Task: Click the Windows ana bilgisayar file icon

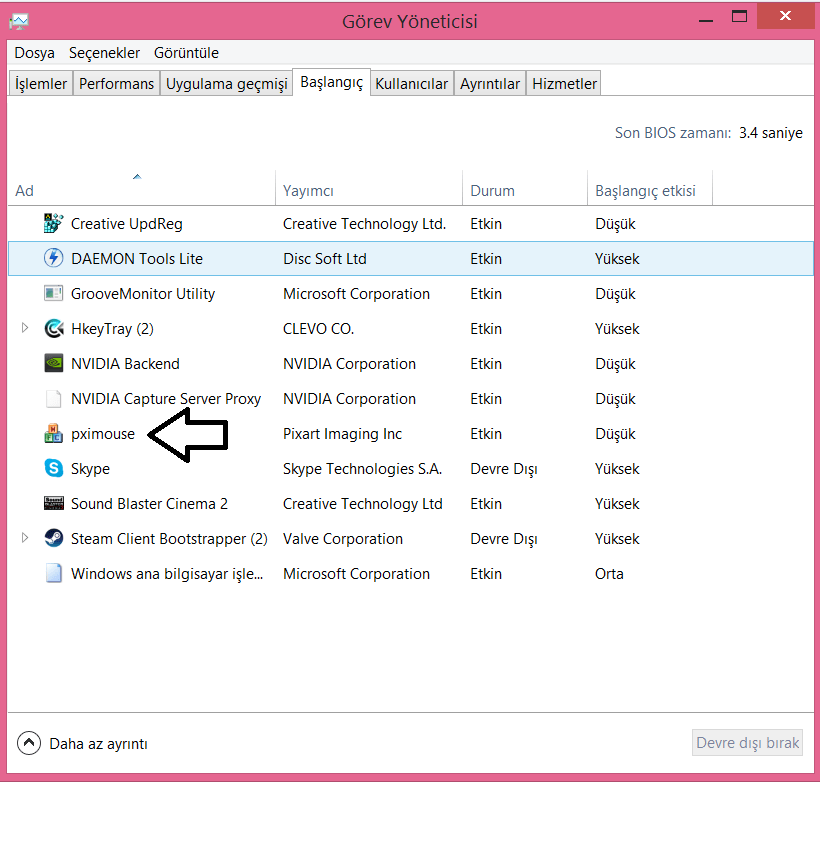Action: [x=53, y=573]
